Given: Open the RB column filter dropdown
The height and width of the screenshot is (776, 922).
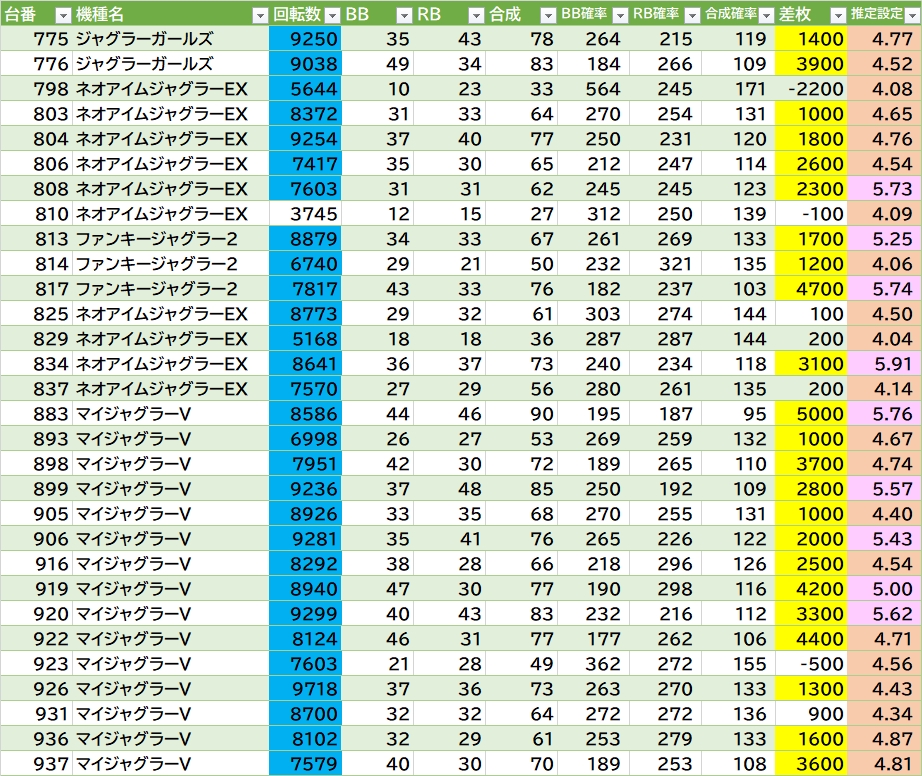Looking at the screenshot, I should pos(476,15).
